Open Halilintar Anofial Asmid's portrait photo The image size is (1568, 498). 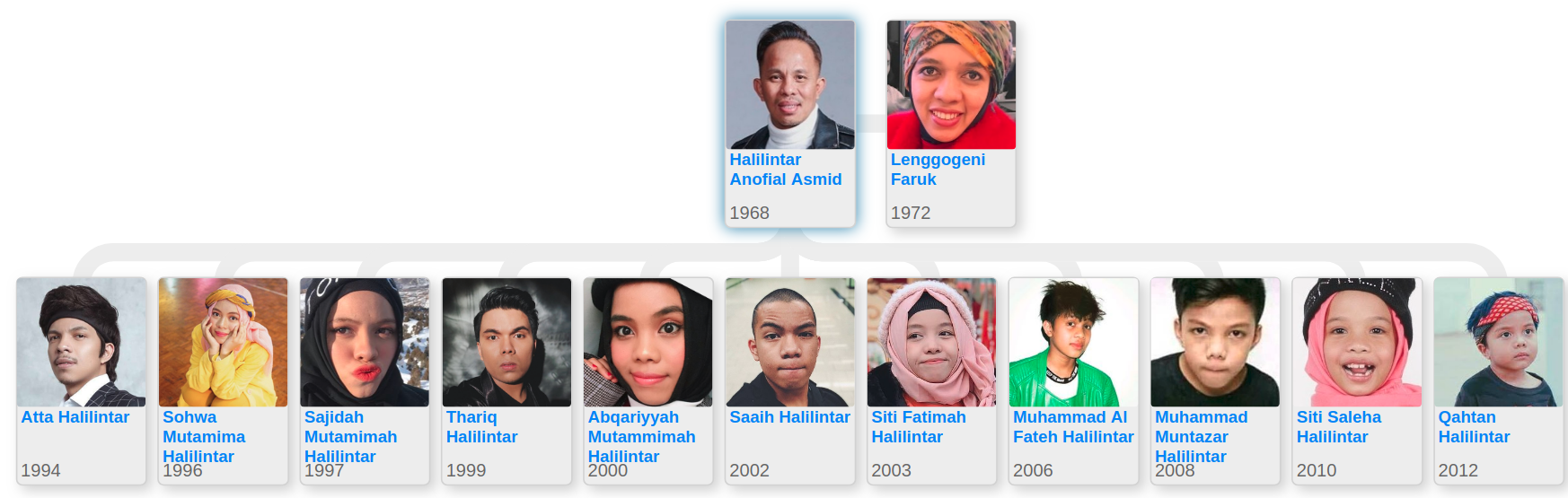pyautogui.click(x=790, y=84)
